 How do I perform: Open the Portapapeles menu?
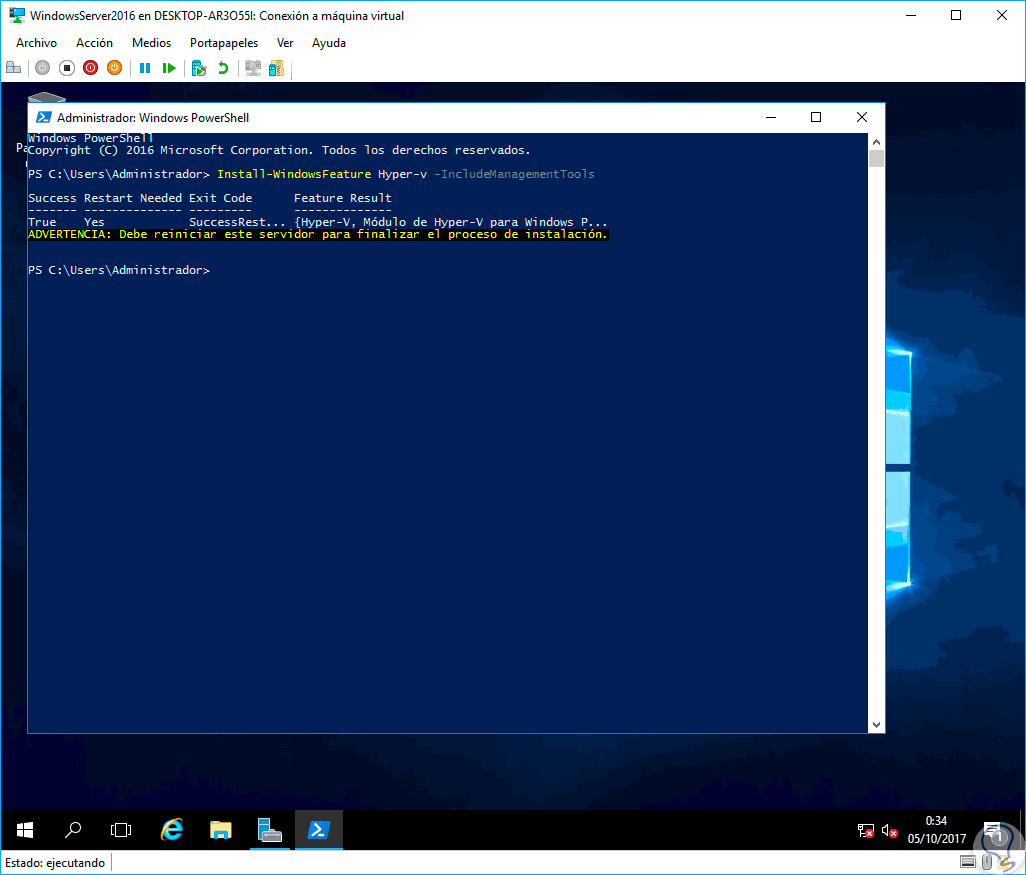click(224, 43)
